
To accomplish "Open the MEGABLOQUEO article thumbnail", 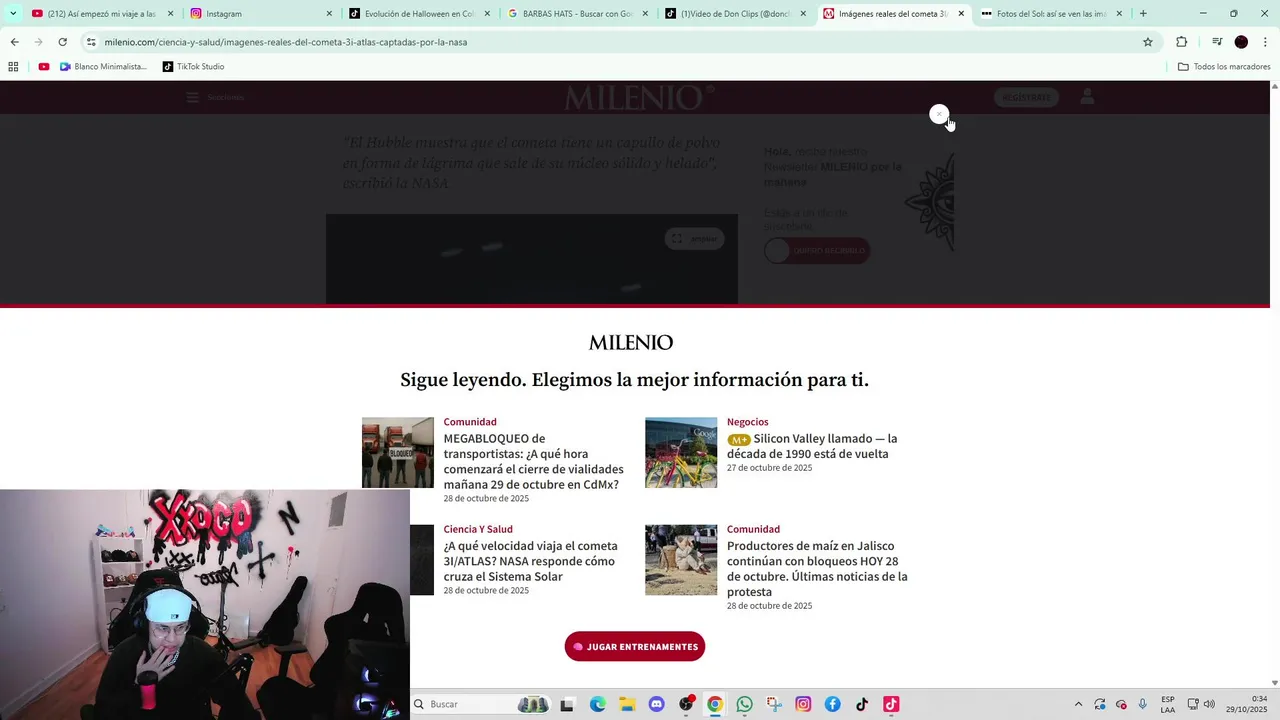I will (398, 452).
